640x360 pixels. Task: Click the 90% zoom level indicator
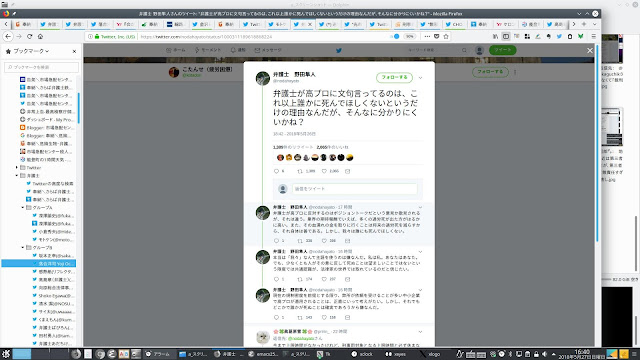click(x=409, y=36)
